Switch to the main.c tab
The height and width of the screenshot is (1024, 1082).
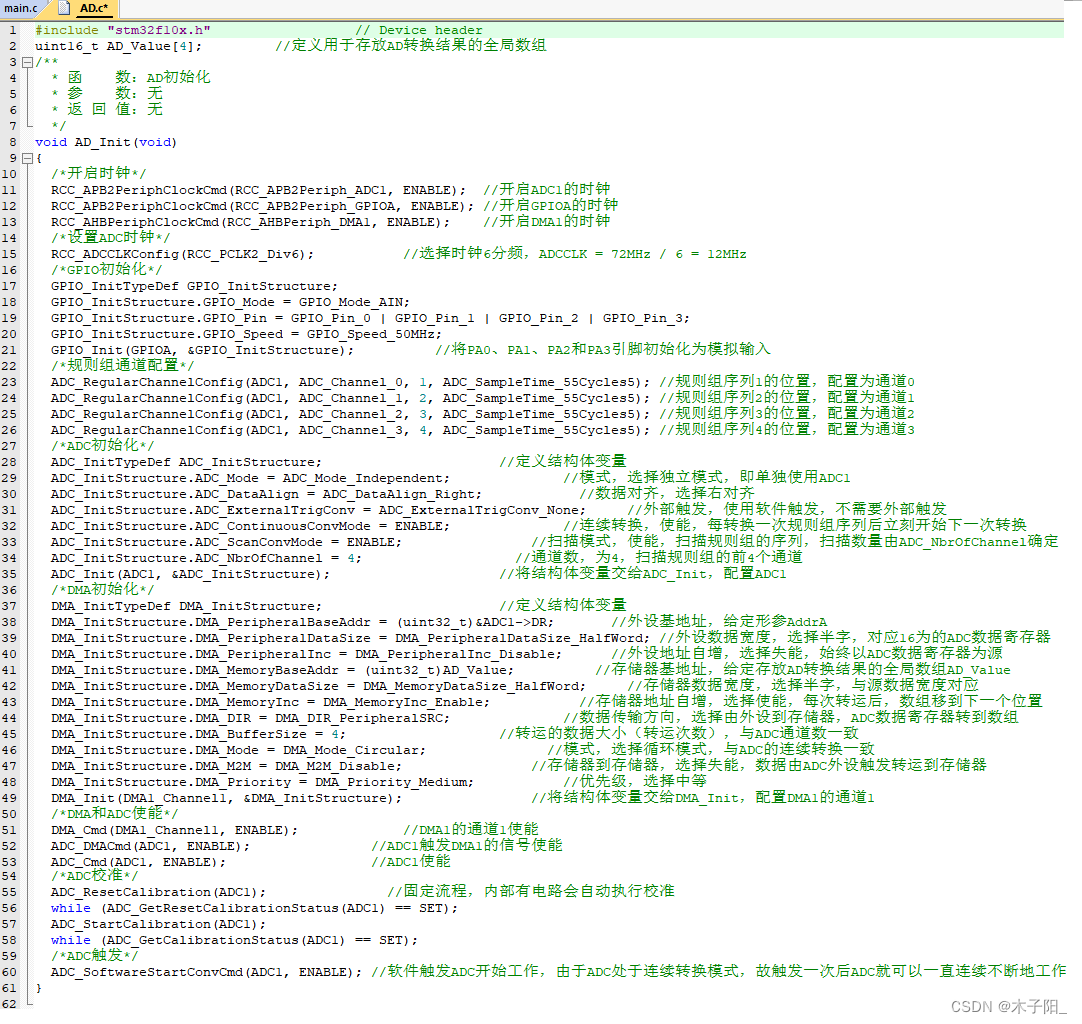click(x=21, y=8)
